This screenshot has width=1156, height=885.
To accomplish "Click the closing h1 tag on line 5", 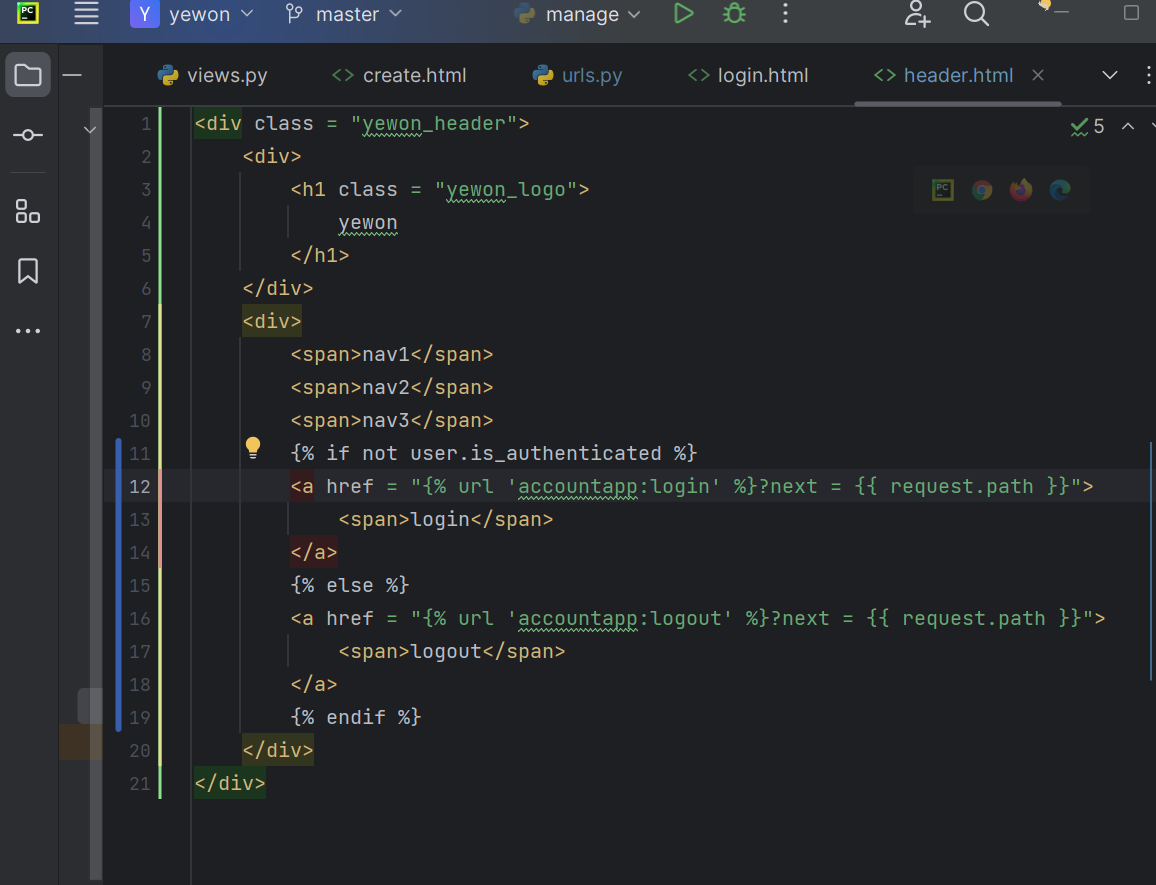I will pos(320,256).
